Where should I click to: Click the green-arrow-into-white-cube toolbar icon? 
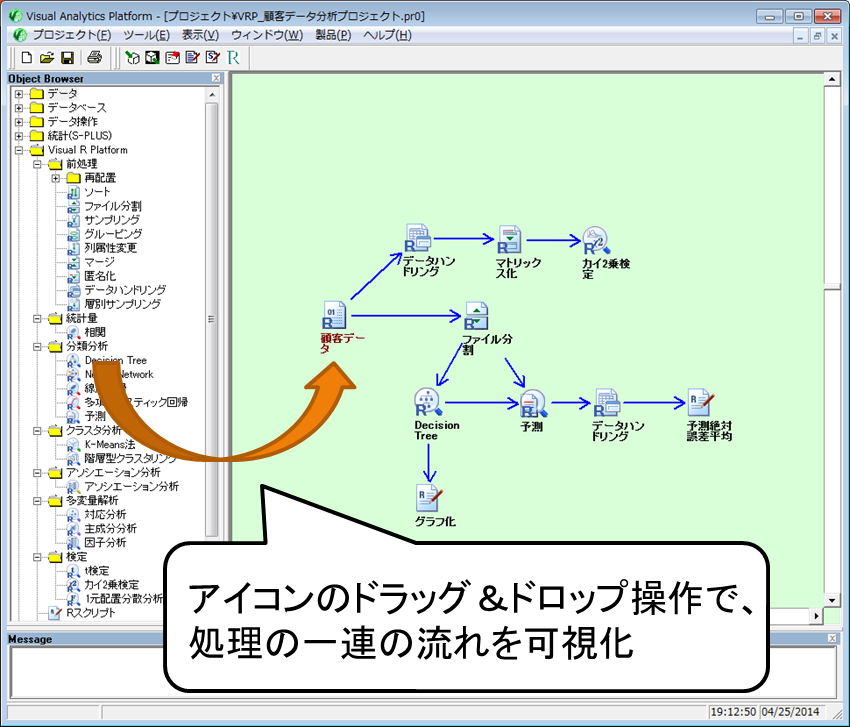click(132, 57)
